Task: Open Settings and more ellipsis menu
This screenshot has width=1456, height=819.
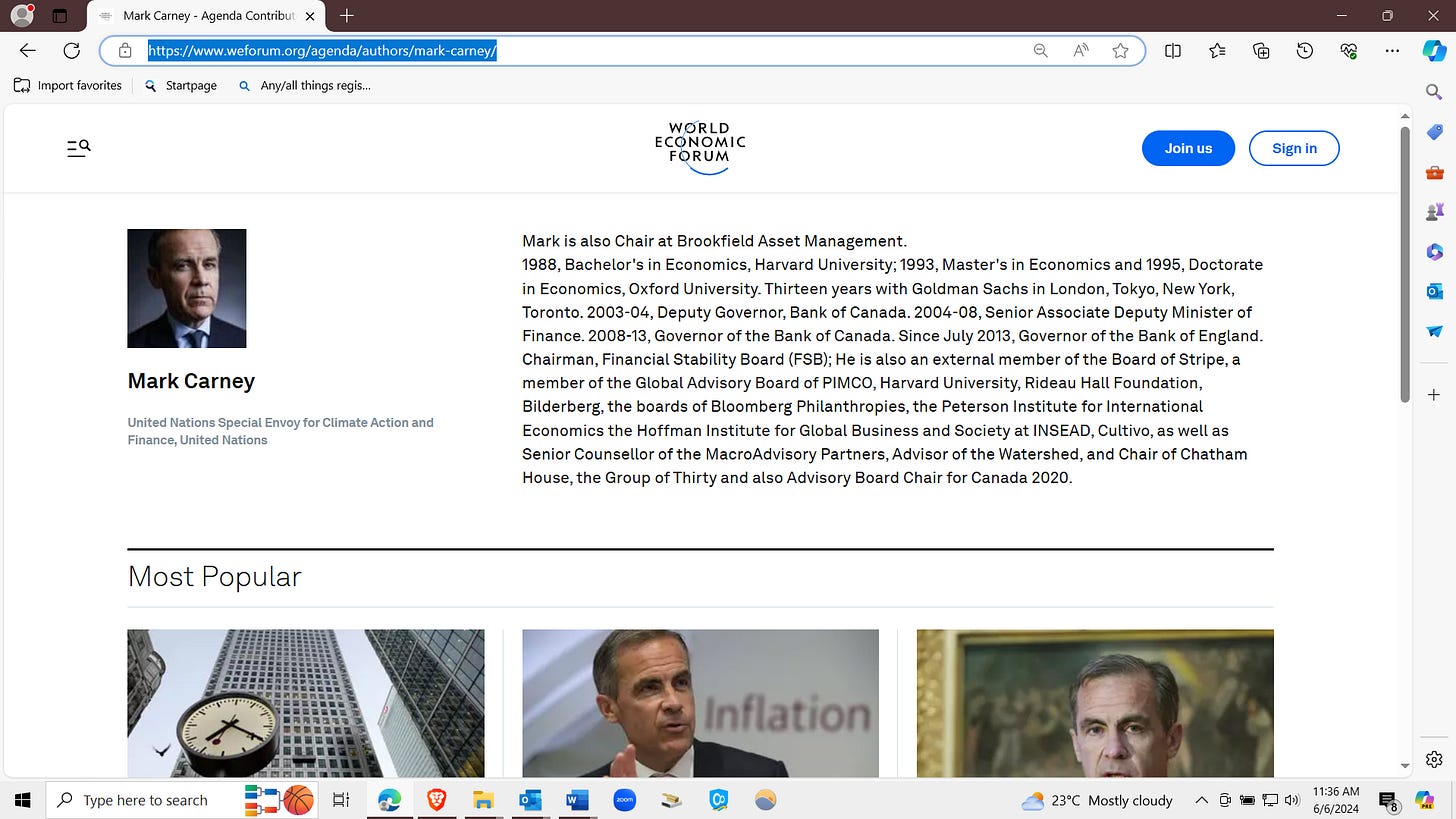Action: (1392, 50)
